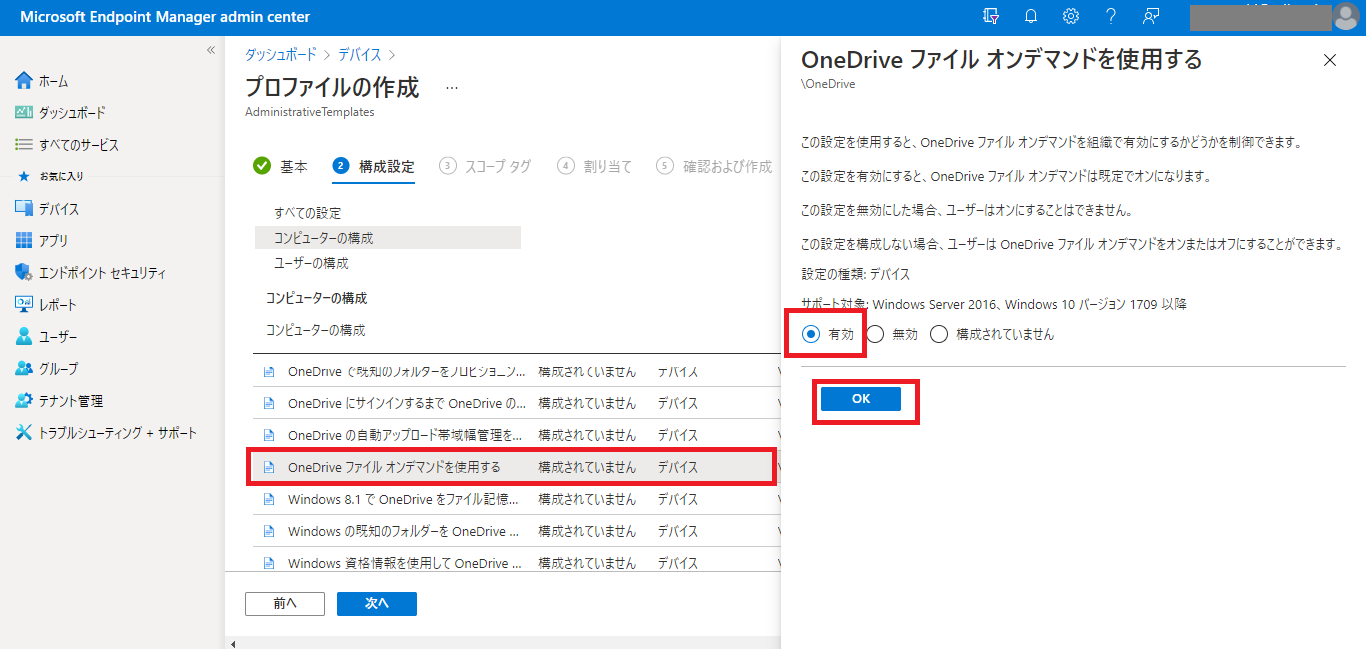Click the \OneDrive path under the panel title
The height and width of the screenshot is (649, 1366).
pyautogui.click(x=828, y=84)
